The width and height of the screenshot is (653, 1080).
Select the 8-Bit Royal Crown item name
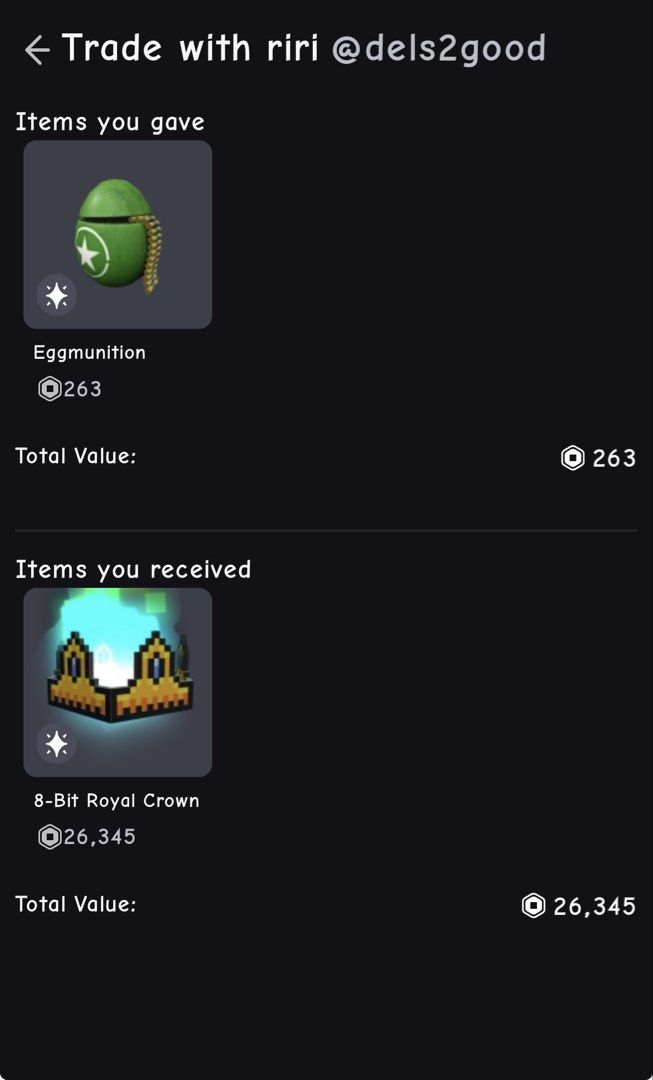click(116, 801)
